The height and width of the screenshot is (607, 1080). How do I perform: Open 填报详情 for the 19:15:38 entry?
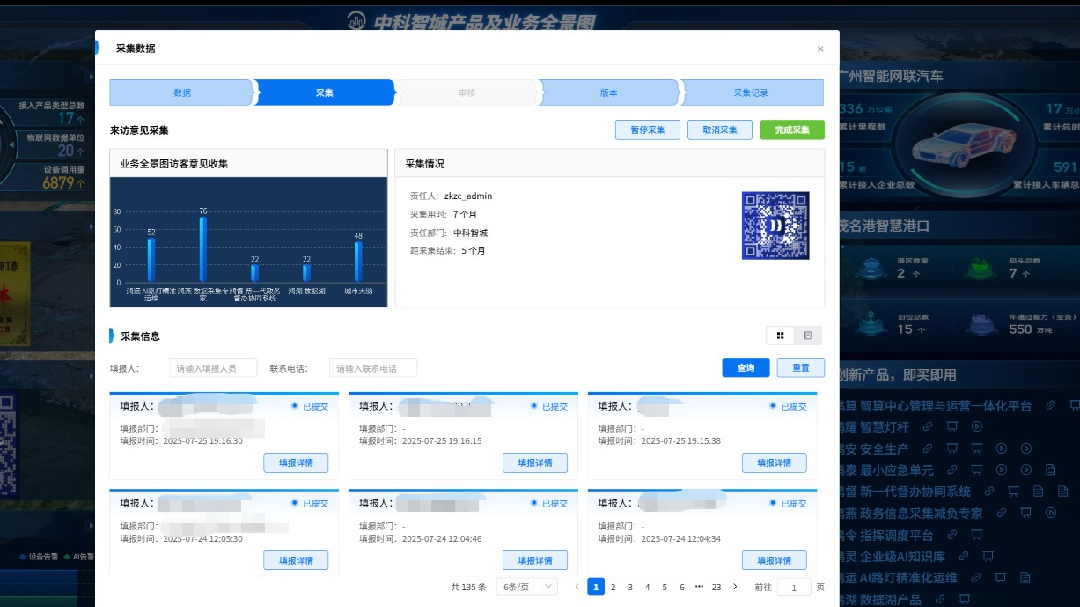coord(773,463)
